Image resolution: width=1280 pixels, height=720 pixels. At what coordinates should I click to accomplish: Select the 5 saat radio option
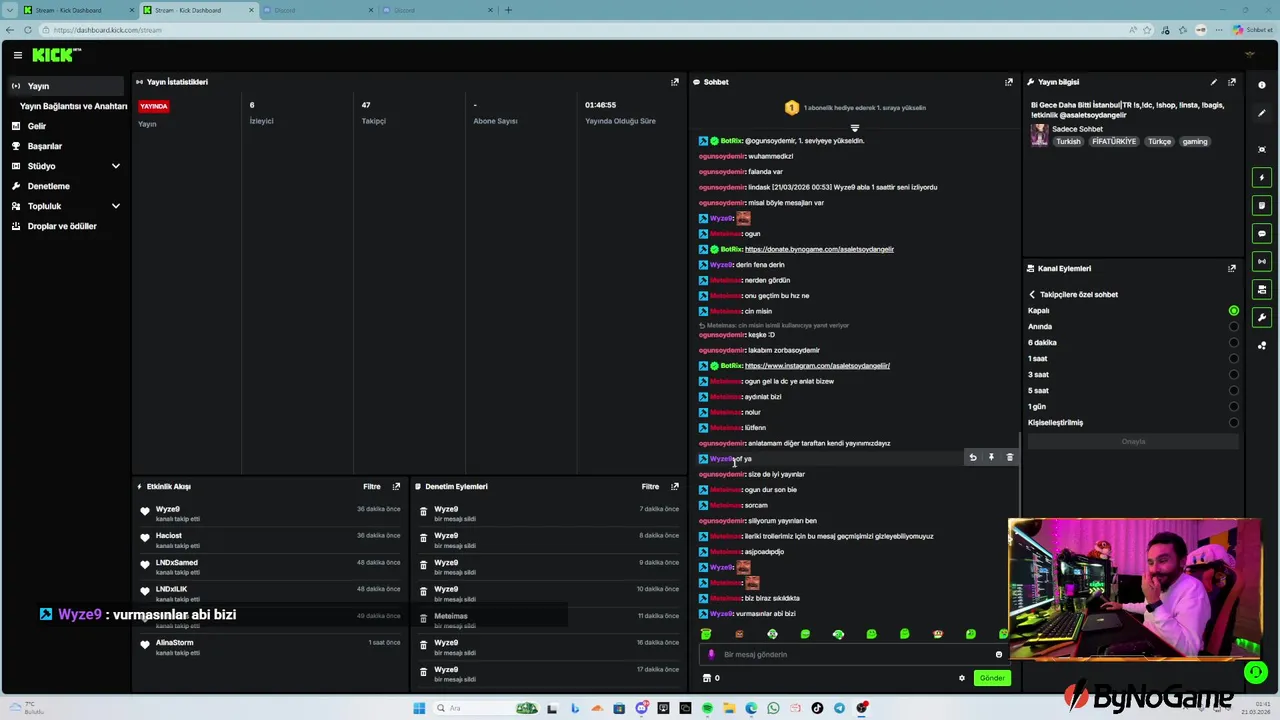point(1233,391)
